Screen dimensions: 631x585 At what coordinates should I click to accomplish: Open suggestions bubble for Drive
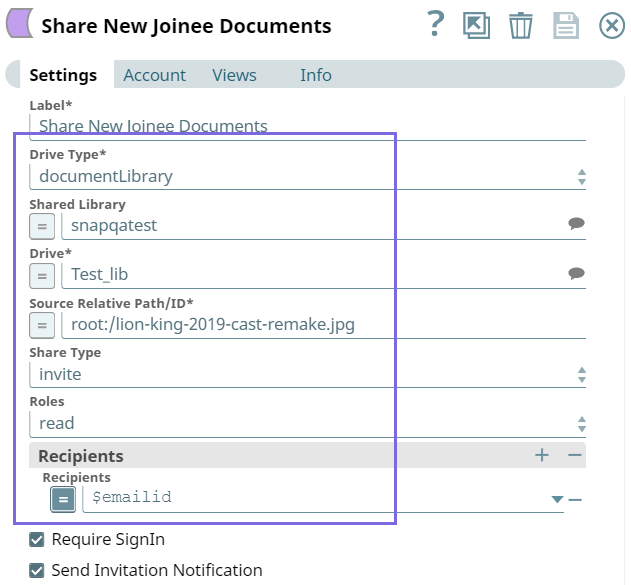[x=576, y=273]
